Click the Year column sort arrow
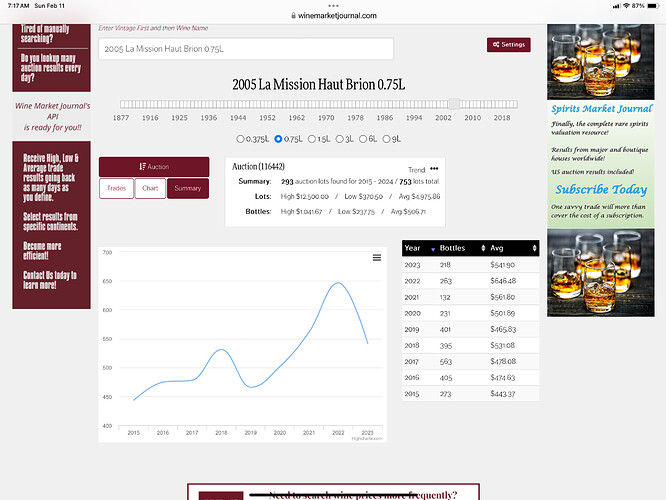This screenshot has width=666, height=500. pyautogui.click(x=433, y=249)
